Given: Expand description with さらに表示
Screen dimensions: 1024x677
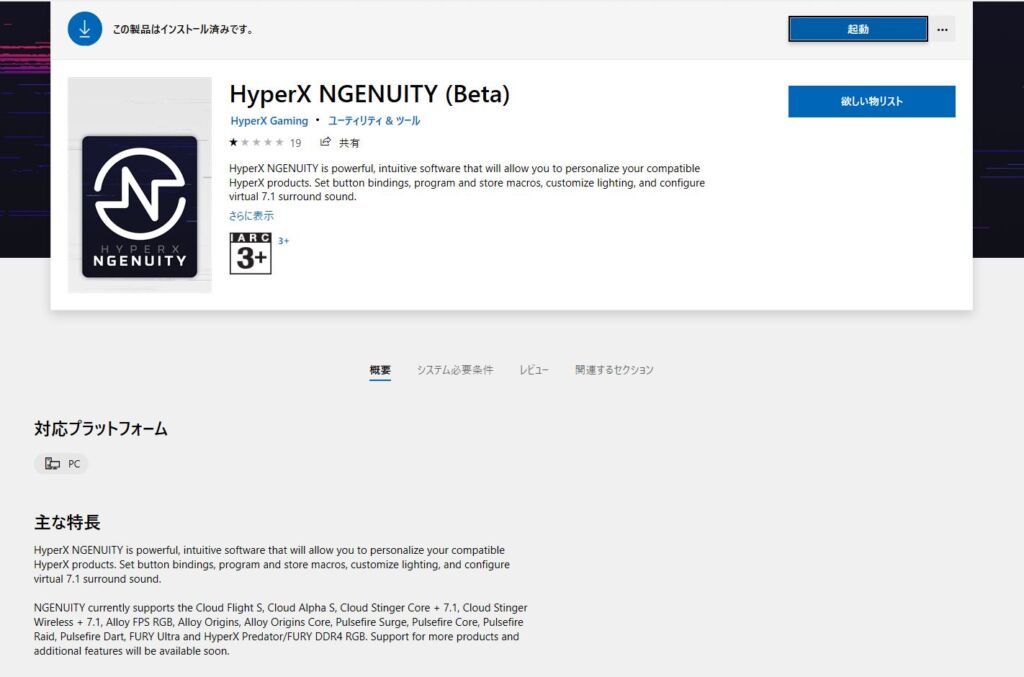Looking at the screenshot, I should [x=251, y=215].
